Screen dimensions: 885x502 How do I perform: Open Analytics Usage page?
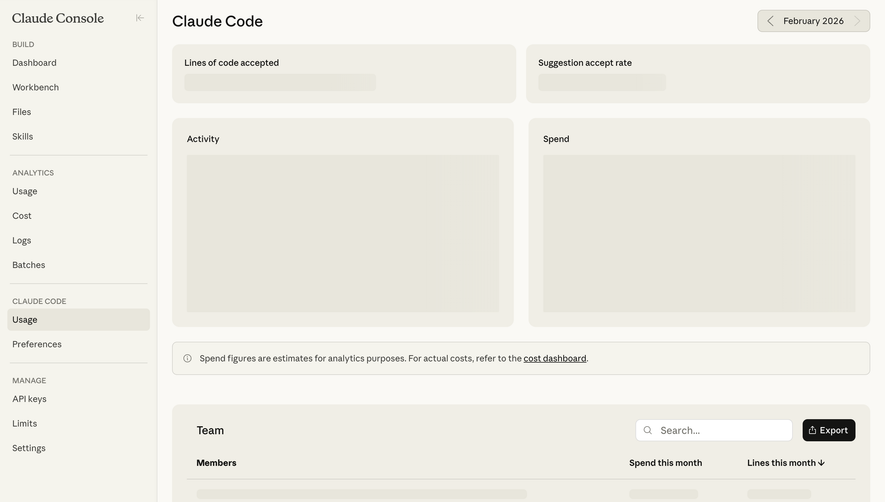pos(25,191)
